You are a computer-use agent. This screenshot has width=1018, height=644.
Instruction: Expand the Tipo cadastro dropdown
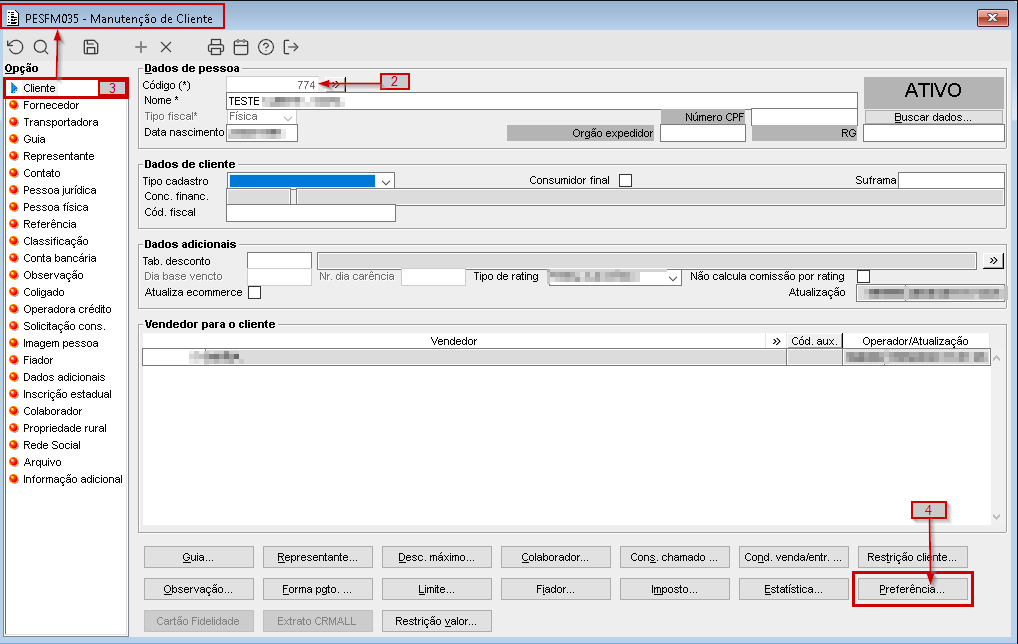coord(386,181)
